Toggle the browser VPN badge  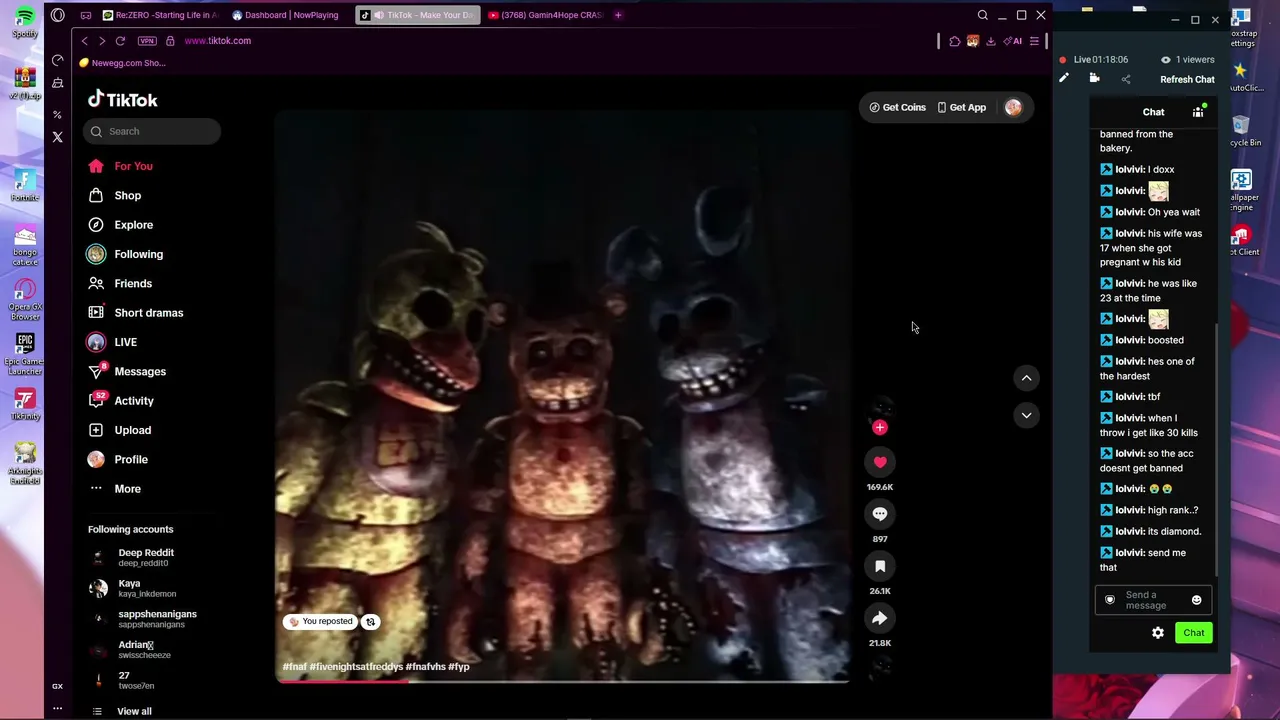tap(147, 41)
